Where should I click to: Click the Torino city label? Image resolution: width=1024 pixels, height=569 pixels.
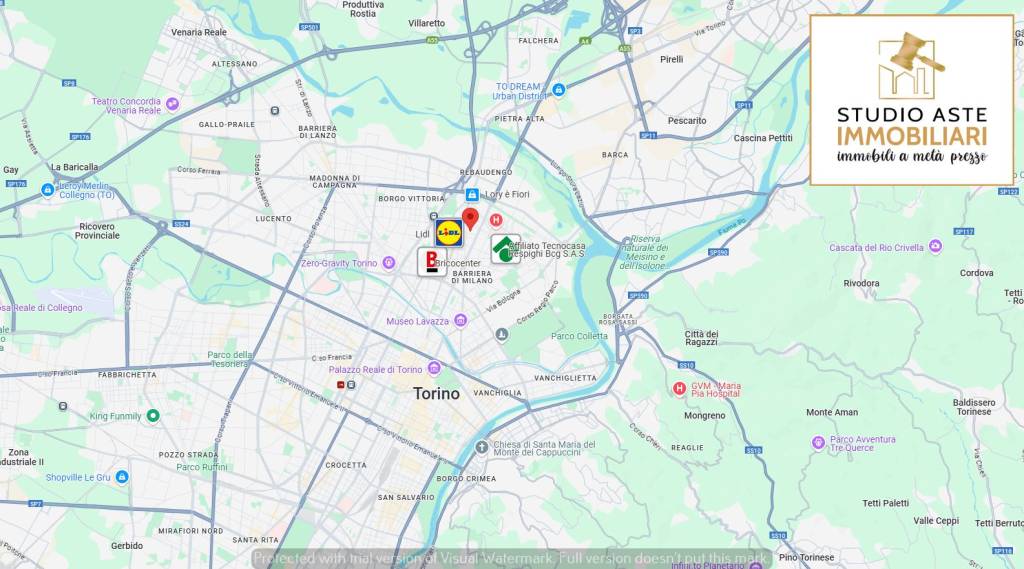point(436,394)
